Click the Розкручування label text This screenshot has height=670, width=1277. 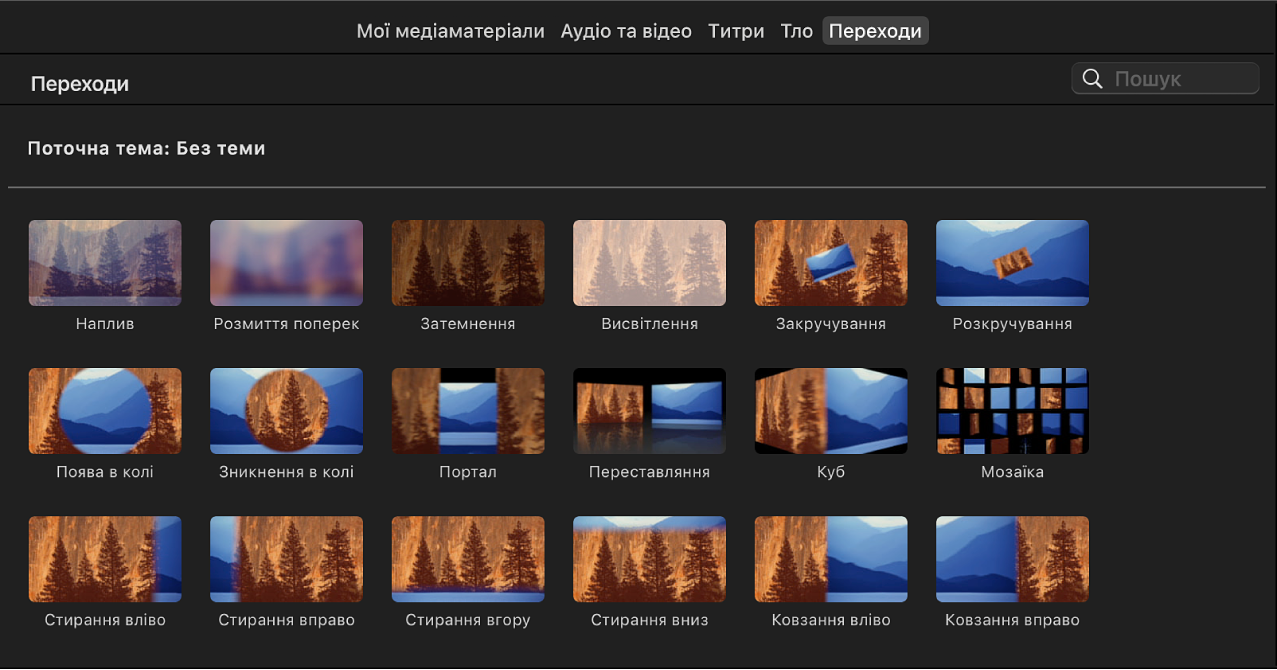coord(1012,324)
